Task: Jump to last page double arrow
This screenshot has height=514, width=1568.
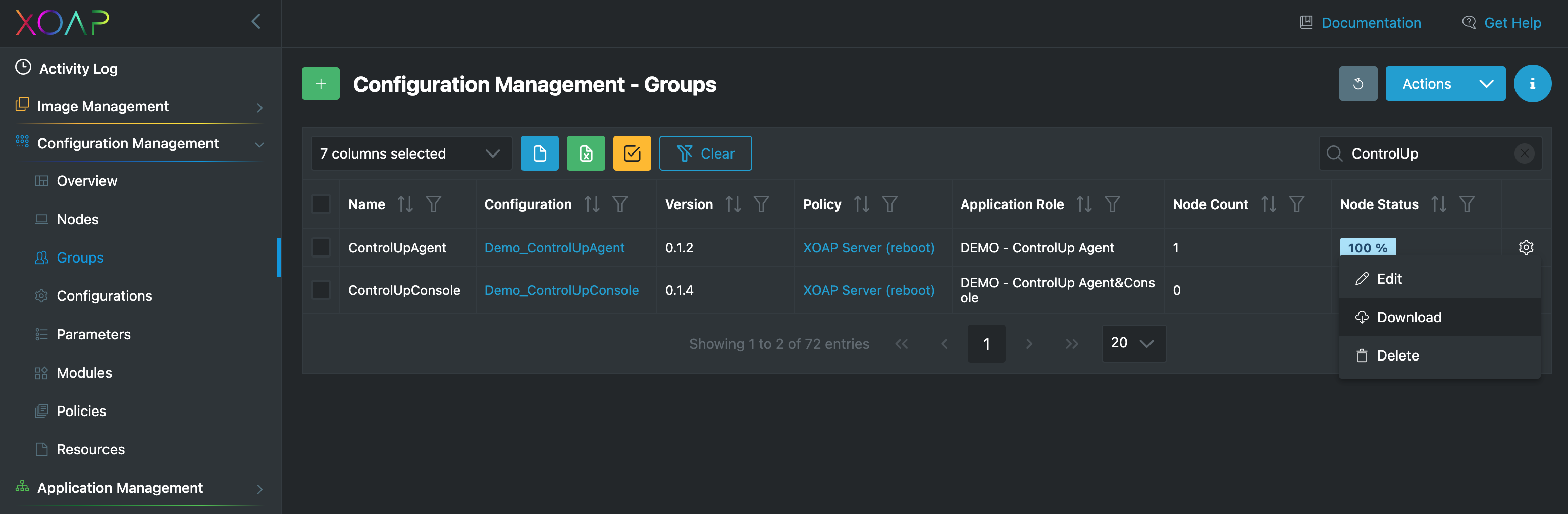Action: tap(1072, 344)
